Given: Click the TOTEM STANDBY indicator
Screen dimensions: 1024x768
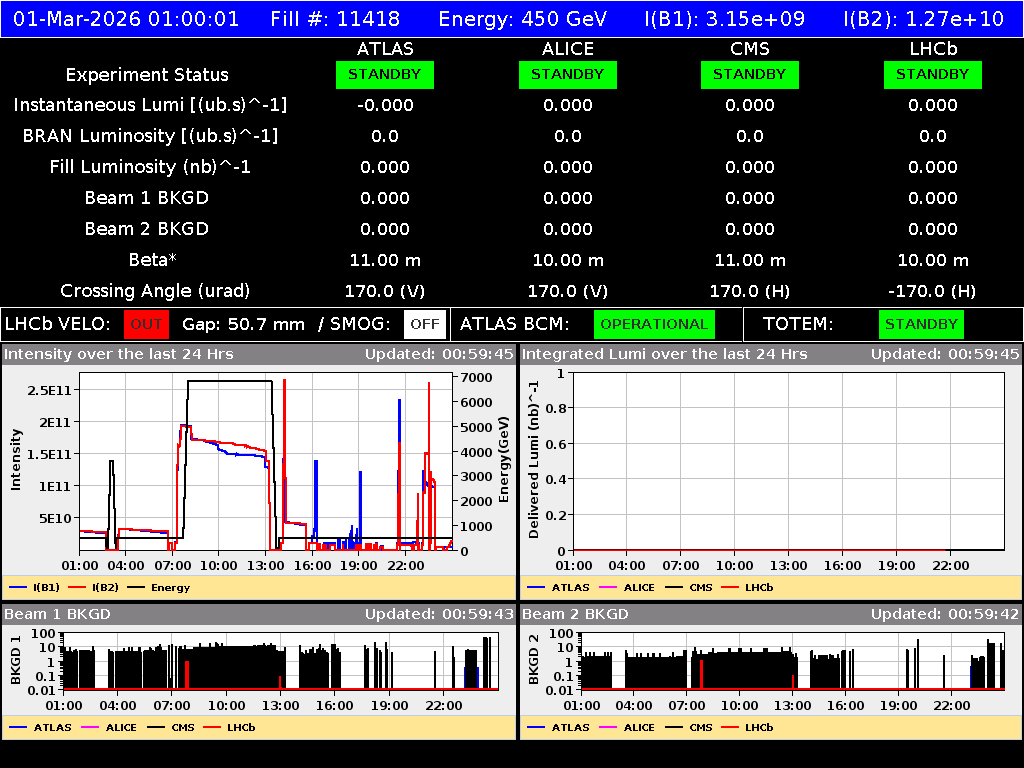Looking at the screenshot, I should tap(920, 324).
